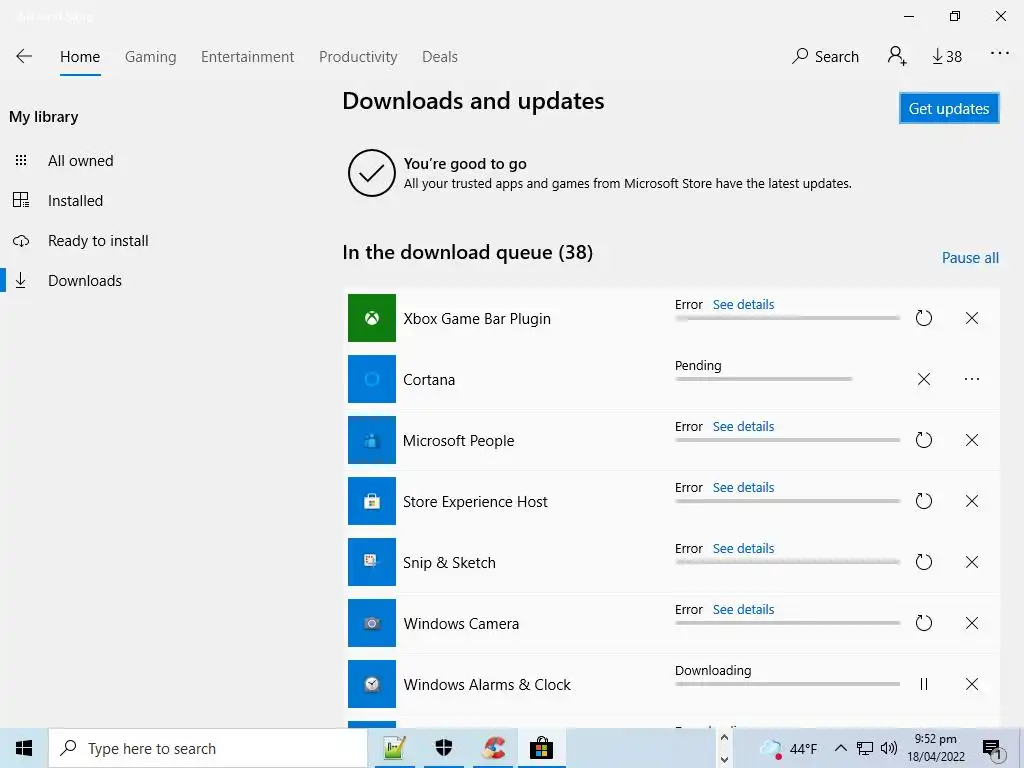
Task: See details for Xbox Game Bar Plugin error
Action: point(743,304)
